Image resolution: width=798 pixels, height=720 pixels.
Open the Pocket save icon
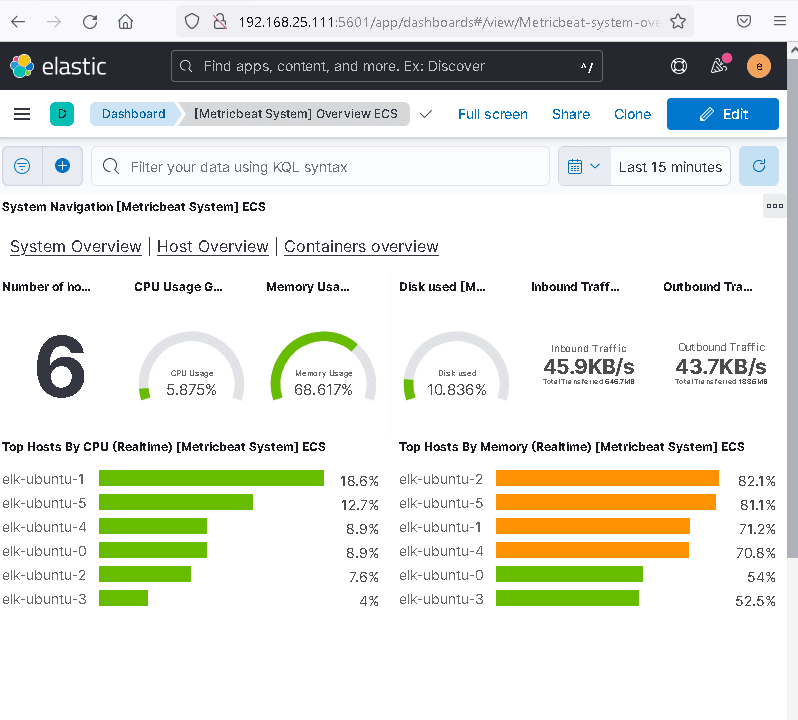744,21
